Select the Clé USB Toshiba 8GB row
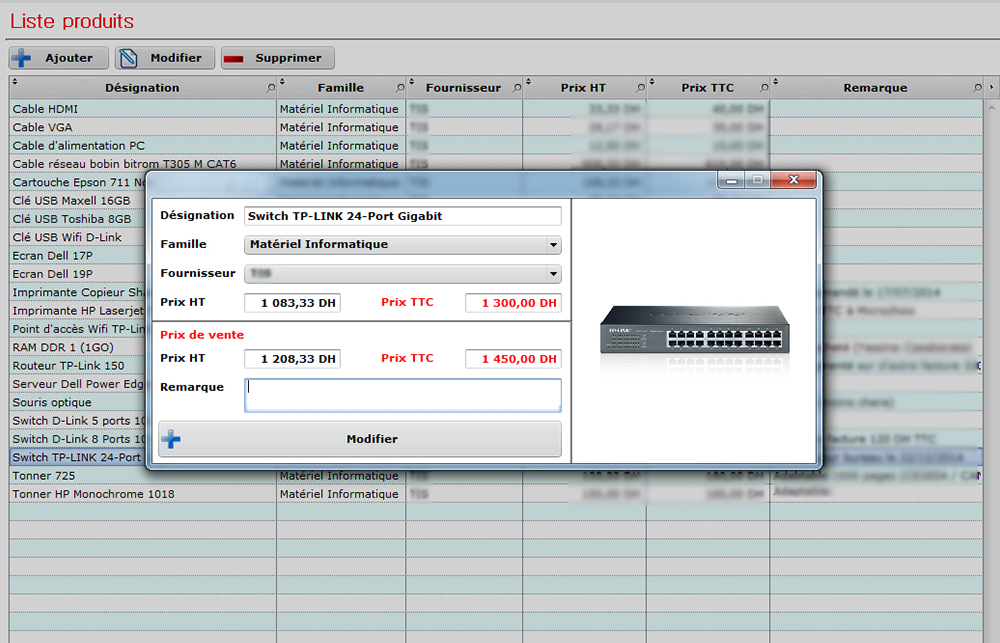 (78, 219)
